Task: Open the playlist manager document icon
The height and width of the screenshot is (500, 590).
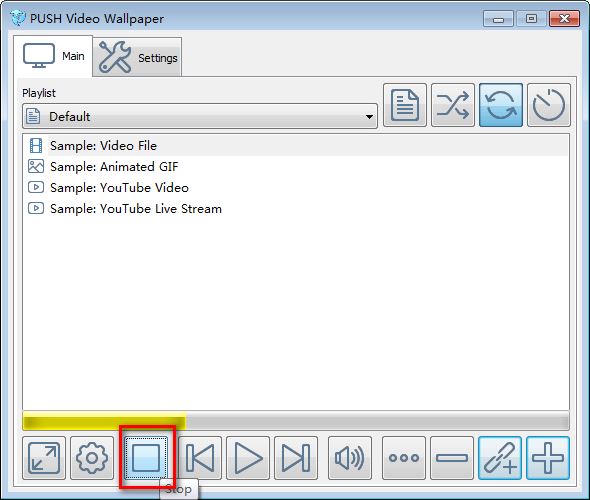Action: click(x=405, y=105)
